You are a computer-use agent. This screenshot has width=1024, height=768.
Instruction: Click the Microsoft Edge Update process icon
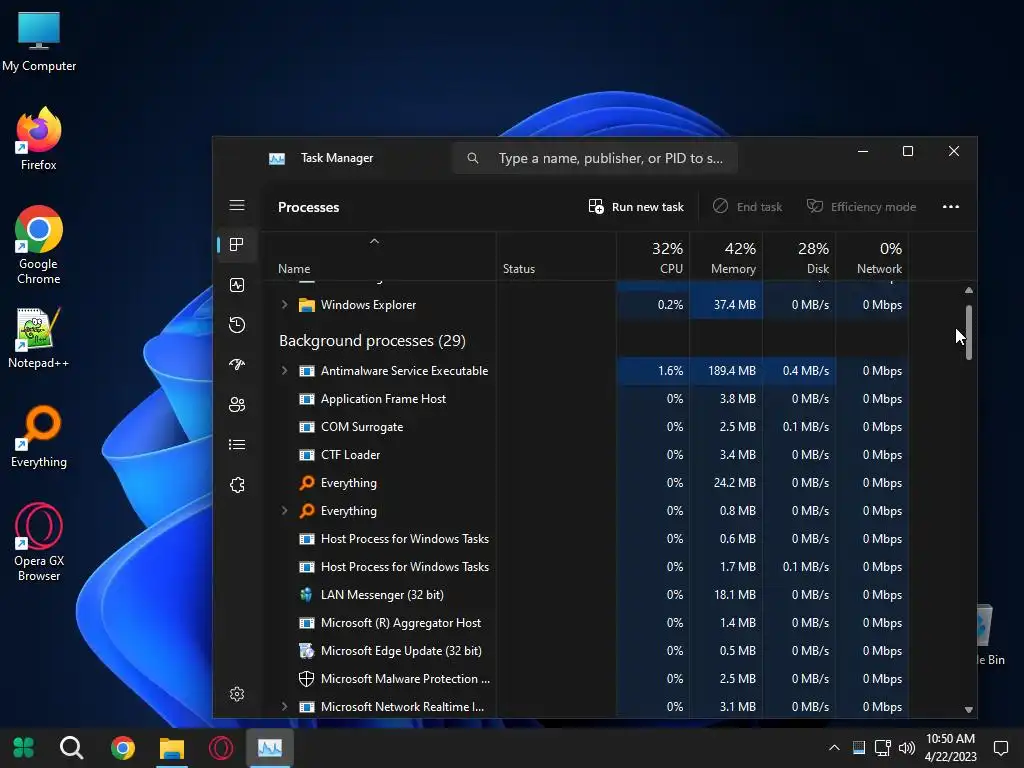click(306, 651)
